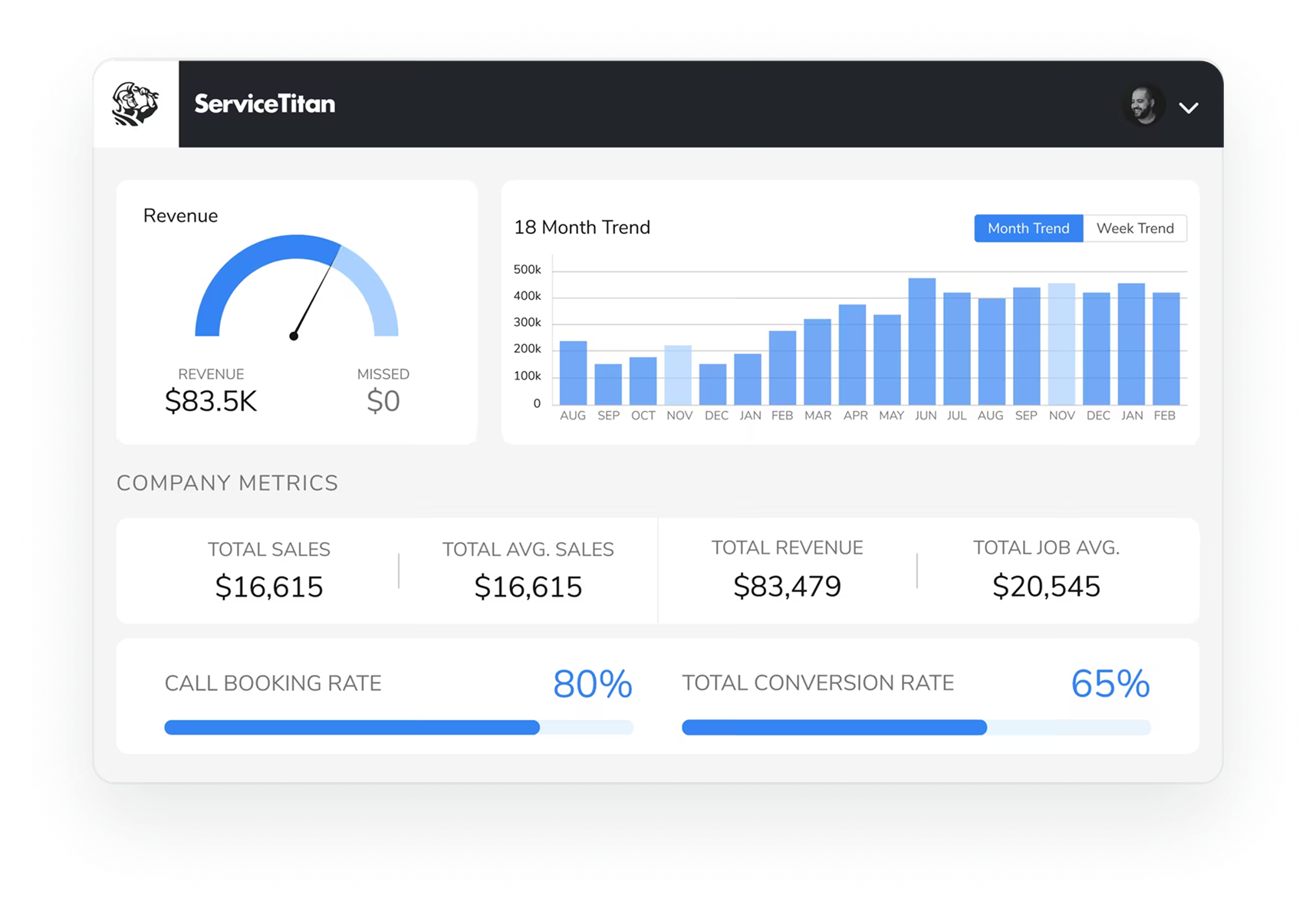Click the 300k y-axis label

click(528, 322)
